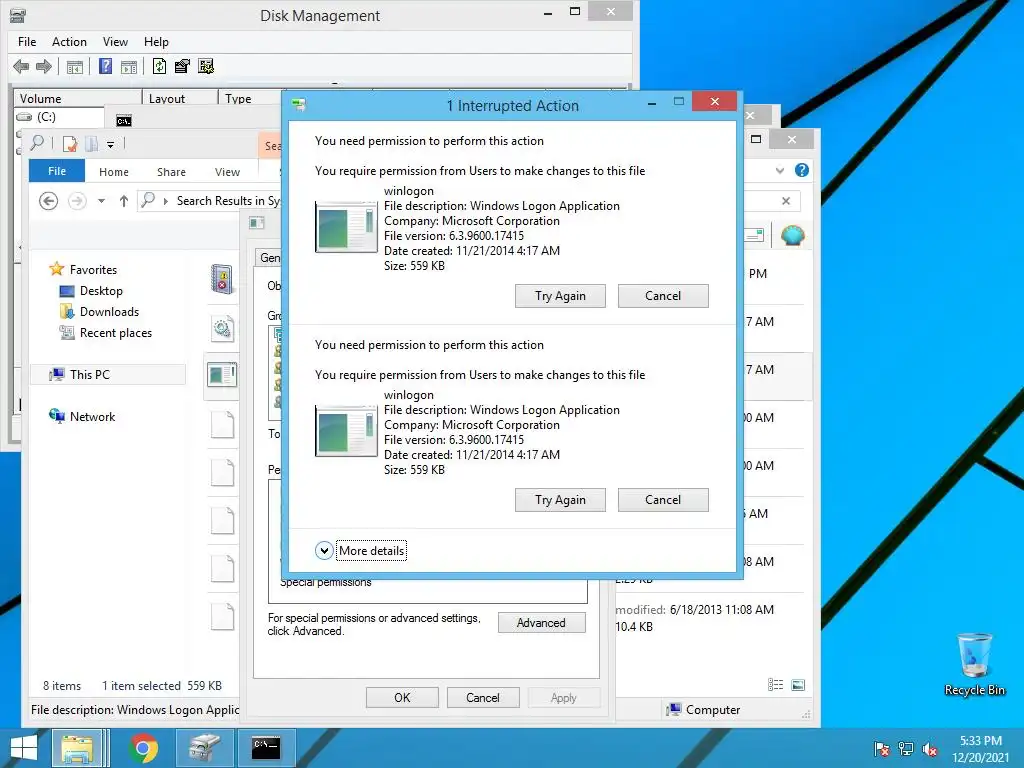Click Action Center flag in system tray

882,749
